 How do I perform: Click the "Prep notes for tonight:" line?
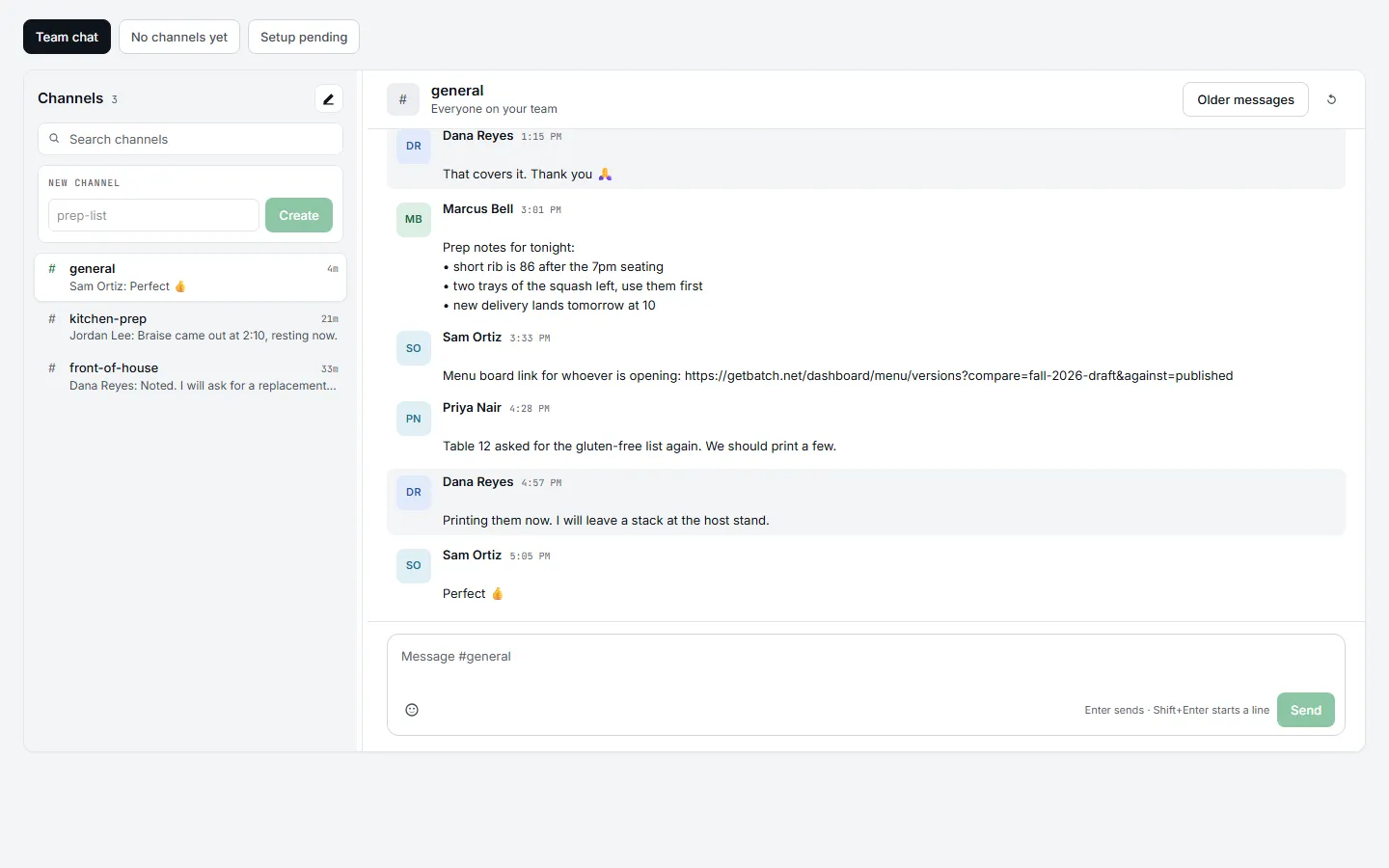[508, 248]
